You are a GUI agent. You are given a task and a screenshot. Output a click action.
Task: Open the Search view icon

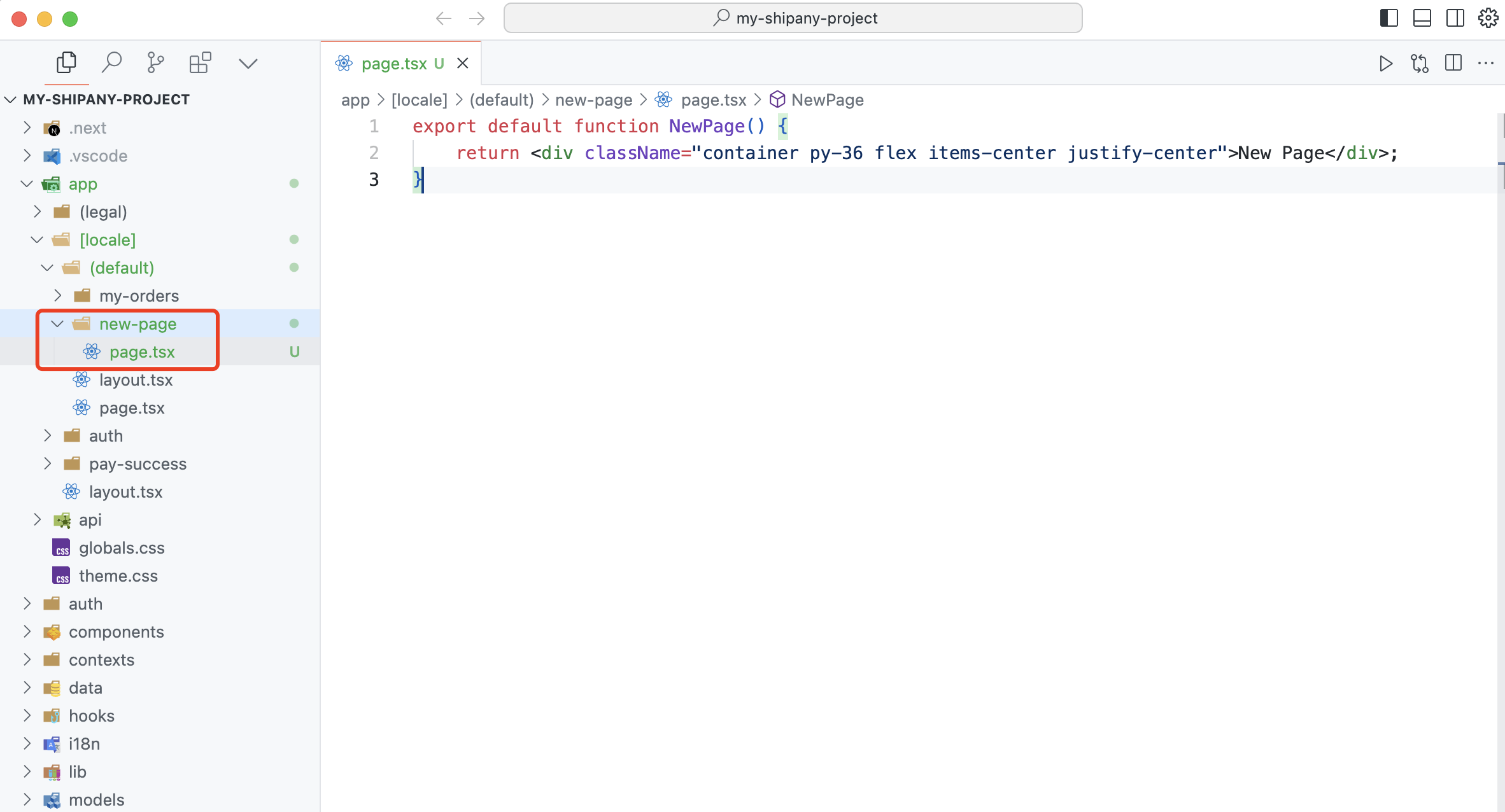[112, 62]
